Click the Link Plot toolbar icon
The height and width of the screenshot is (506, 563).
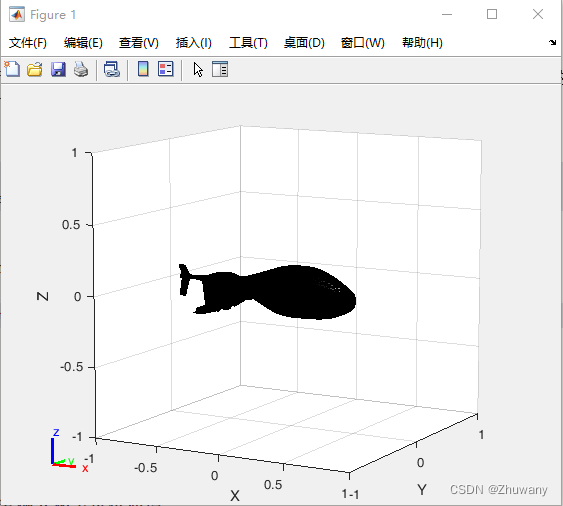pyautogui.click(x=112, y=69)
